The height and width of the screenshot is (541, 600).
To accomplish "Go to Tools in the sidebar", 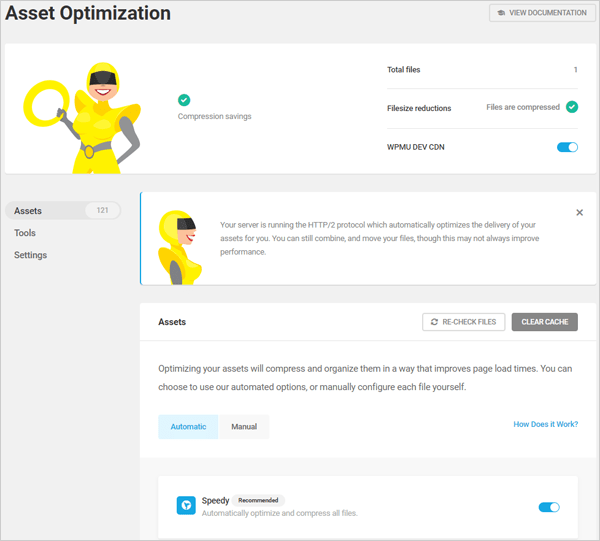I will (x=25, y=233).
